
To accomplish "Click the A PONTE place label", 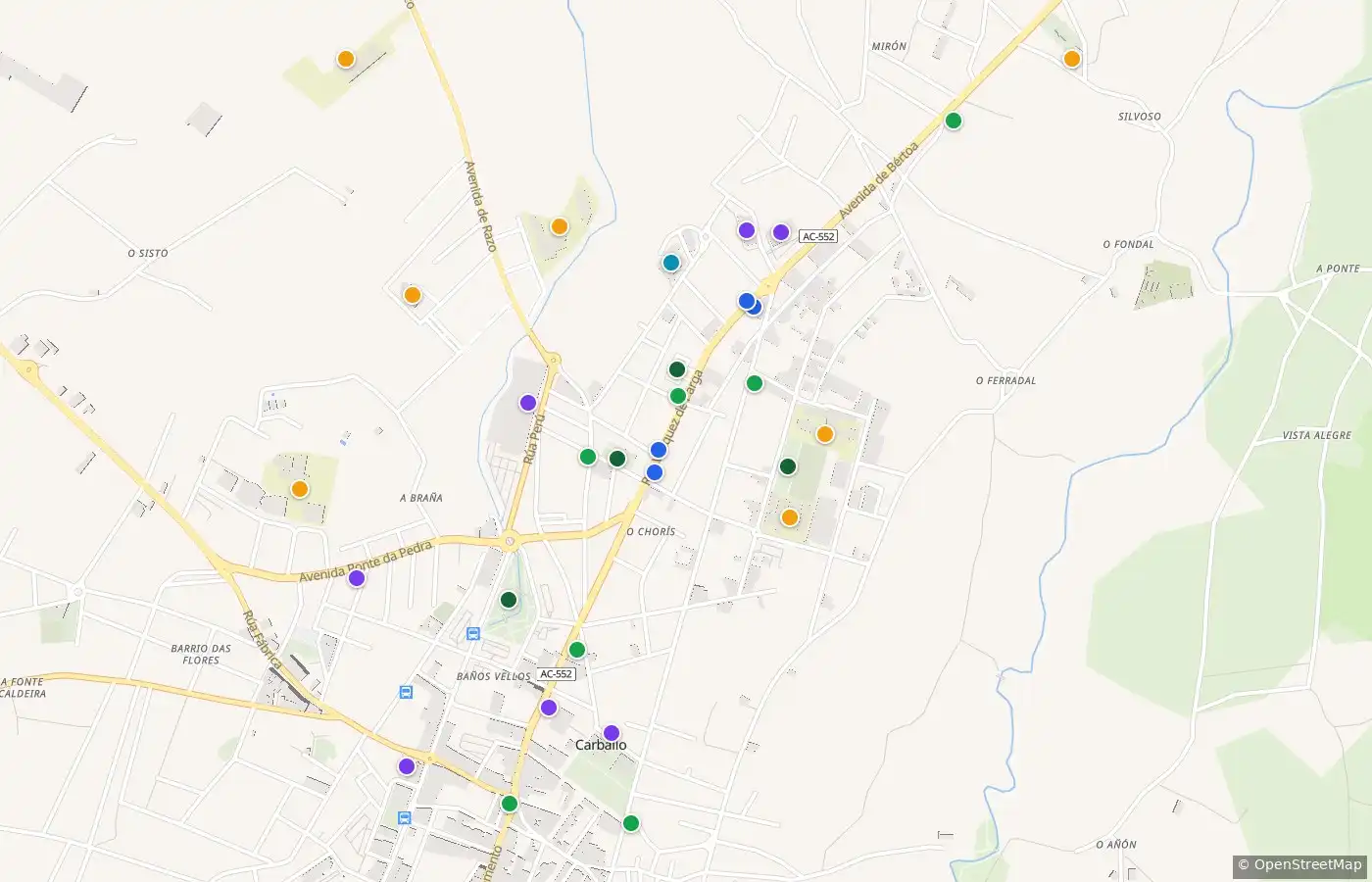I will pos(1339,269).
